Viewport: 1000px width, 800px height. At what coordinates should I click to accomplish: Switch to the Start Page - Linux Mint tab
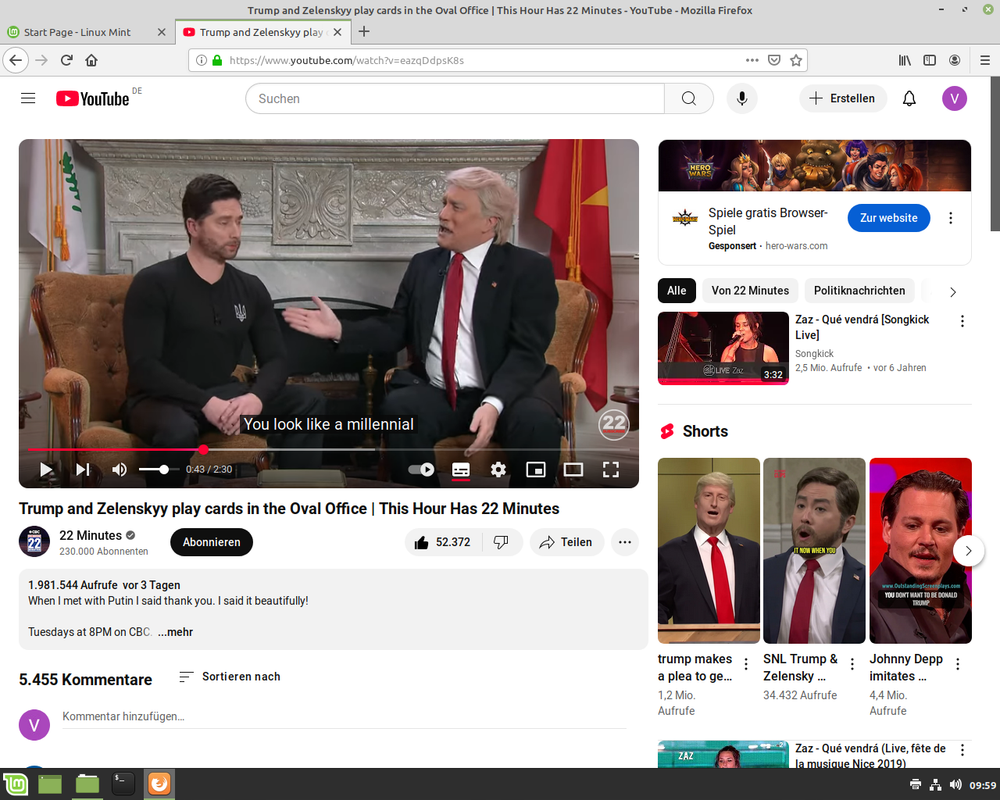[87, 32]
